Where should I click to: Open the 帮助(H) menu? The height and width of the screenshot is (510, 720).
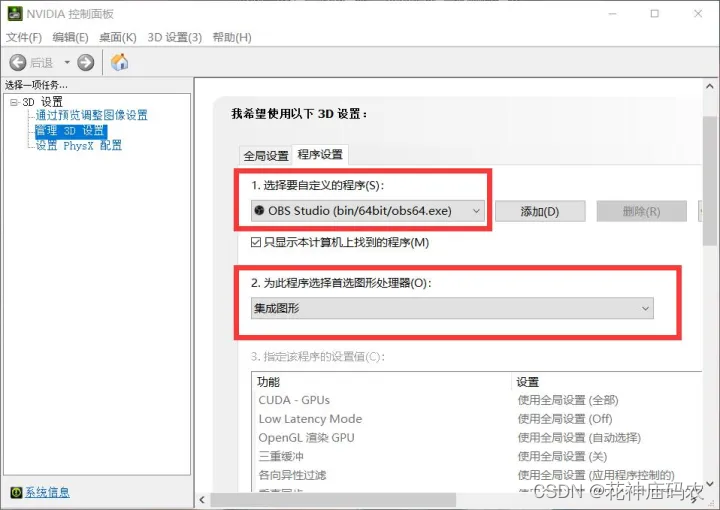coord(232,37)
